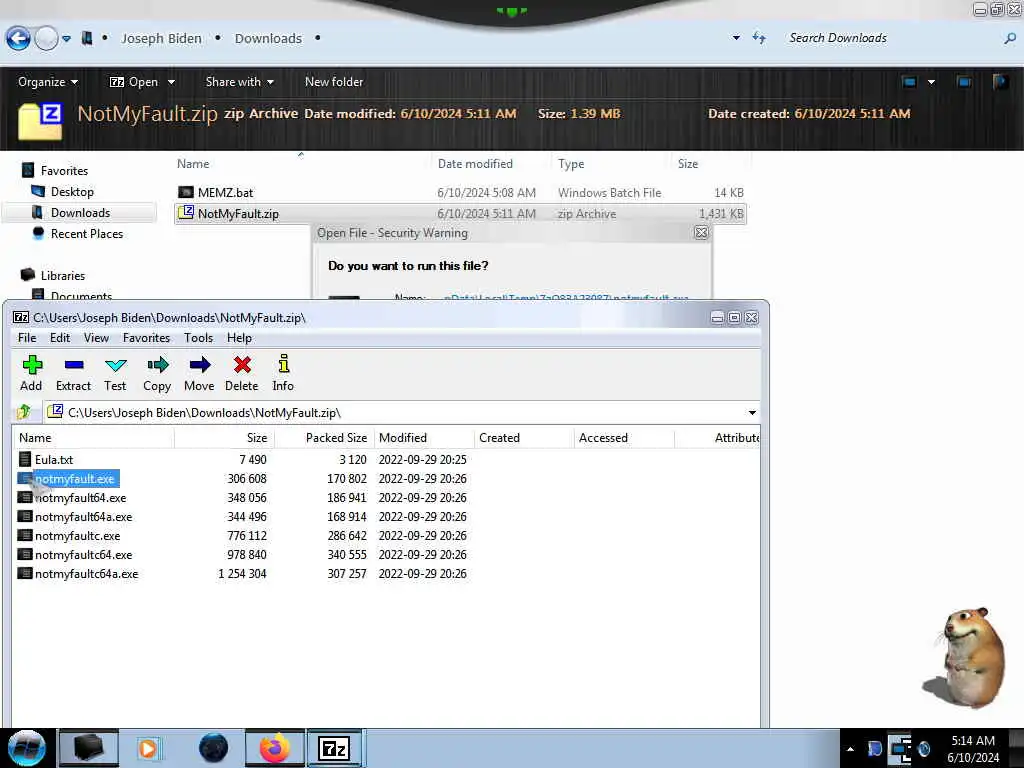Viewport: 1024px width, 768px height.
Task: Click the Delete toolbar icon
Action: (242, 373)
